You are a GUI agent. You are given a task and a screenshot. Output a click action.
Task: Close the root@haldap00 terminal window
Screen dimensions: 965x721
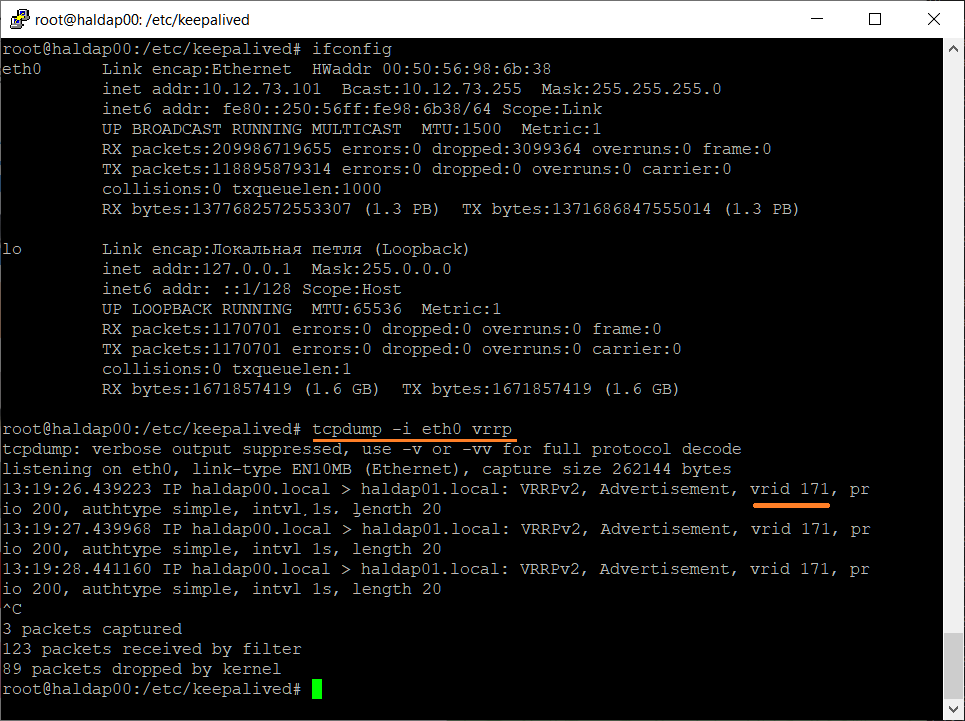click(934, 19)
